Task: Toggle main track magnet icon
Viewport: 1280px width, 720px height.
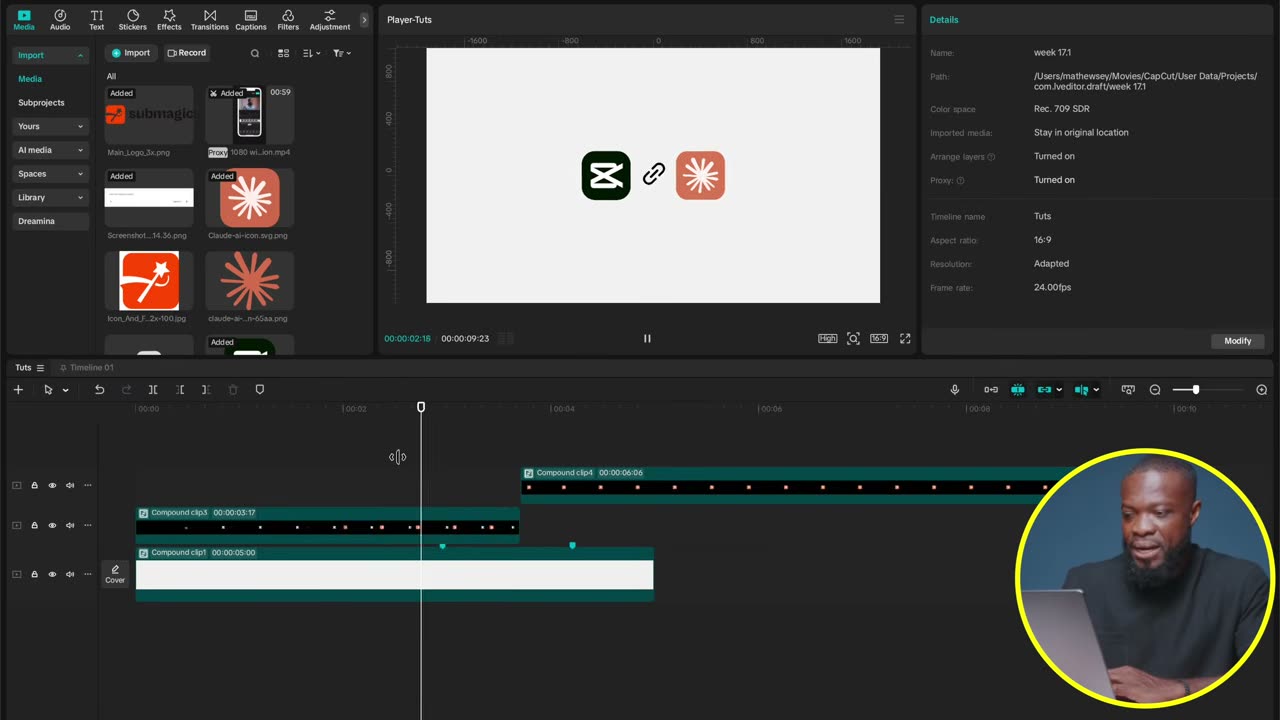Action: click(991, 390)
